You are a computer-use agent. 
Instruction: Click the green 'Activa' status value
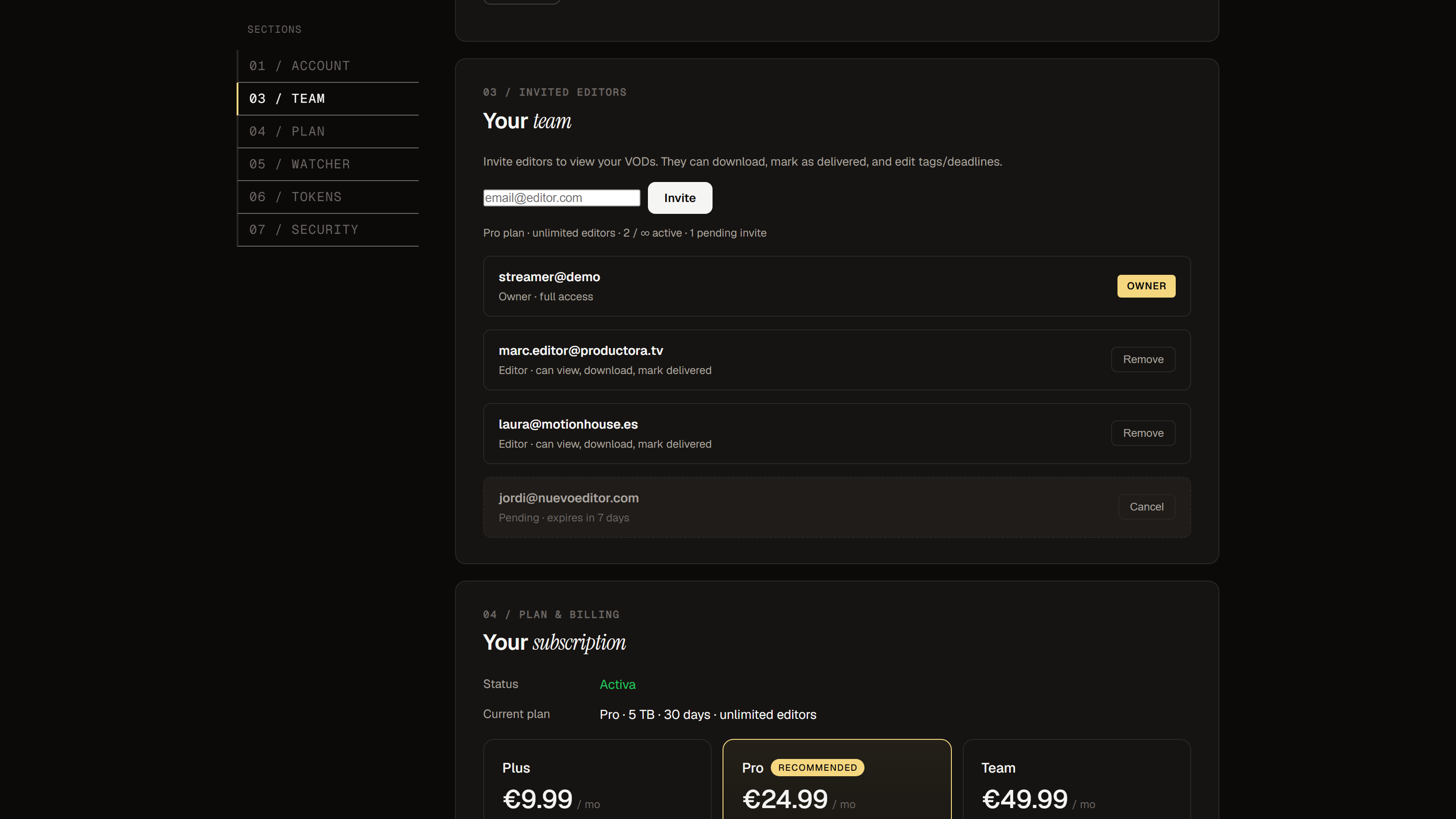pyautogui.click(x=617, y=684)
